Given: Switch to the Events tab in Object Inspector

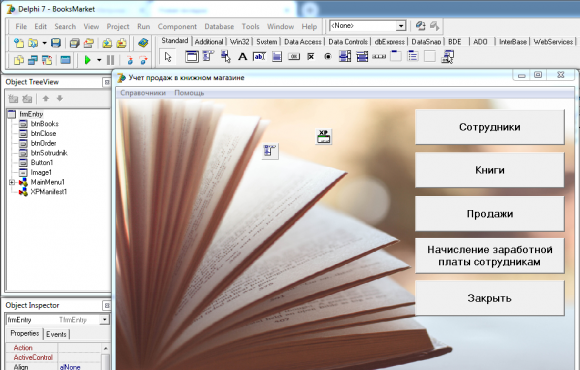Looking at the screenshot, I should click(56, 334).
